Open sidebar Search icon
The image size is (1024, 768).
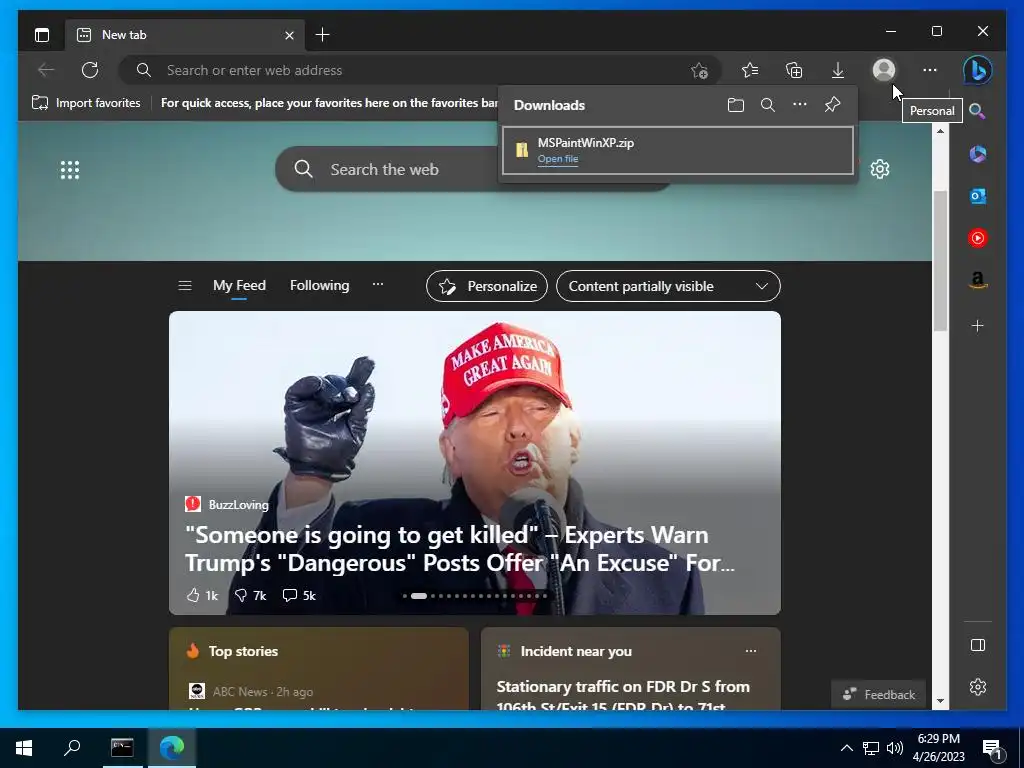(x=977, y=111)
